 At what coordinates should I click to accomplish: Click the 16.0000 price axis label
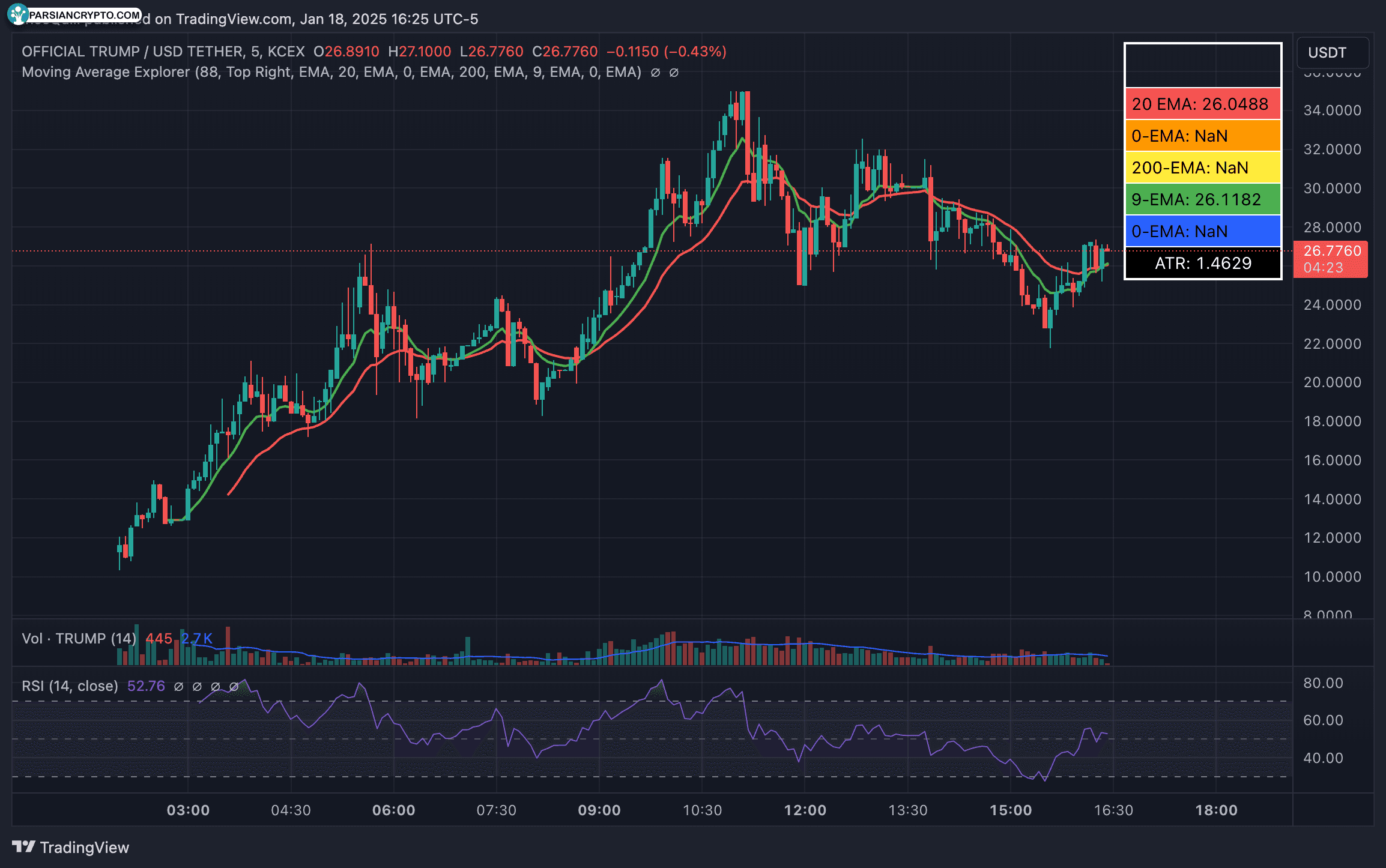click(x=1332, y=460)
